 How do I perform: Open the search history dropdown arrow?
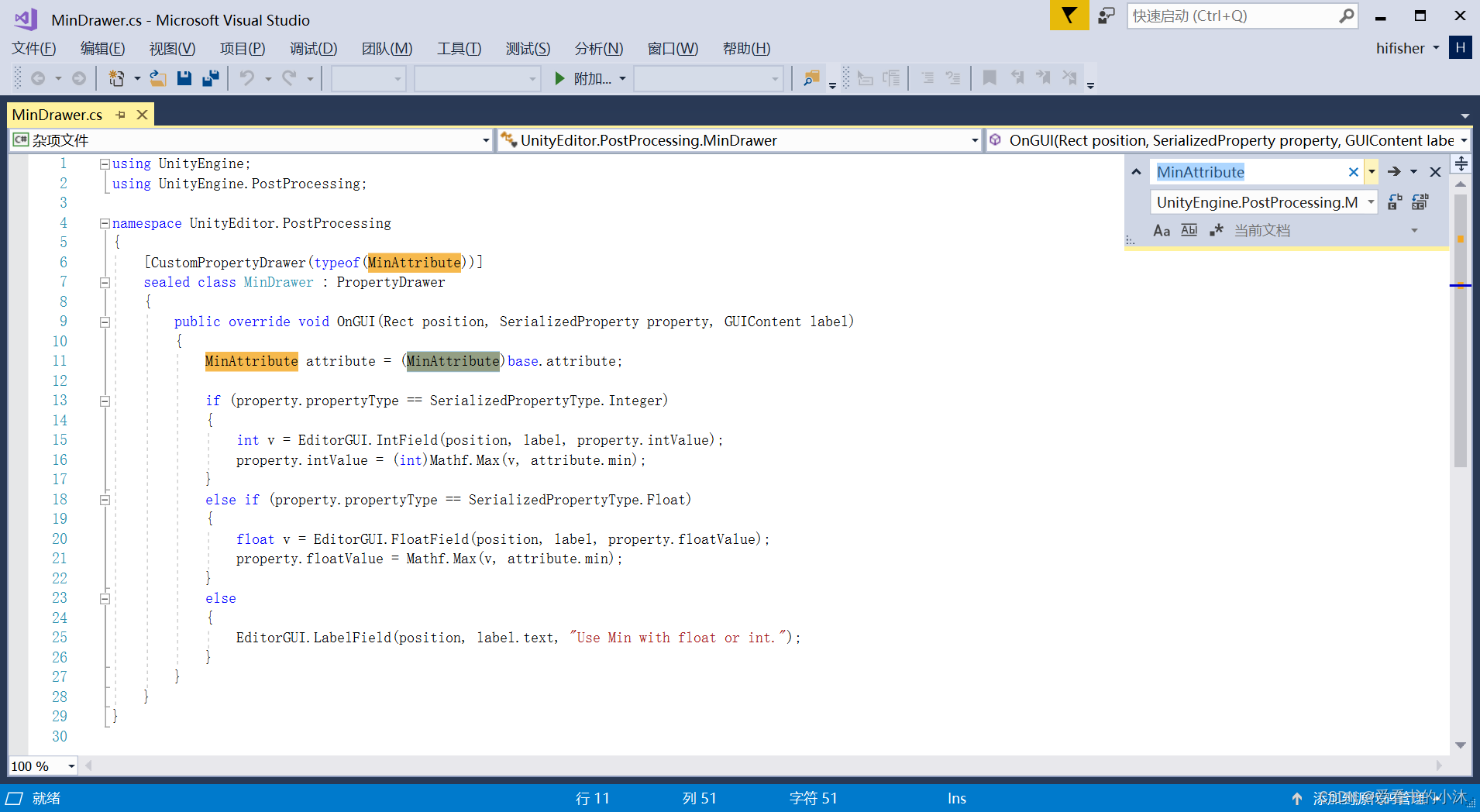pyautogui.click(x=1372, y=172)
